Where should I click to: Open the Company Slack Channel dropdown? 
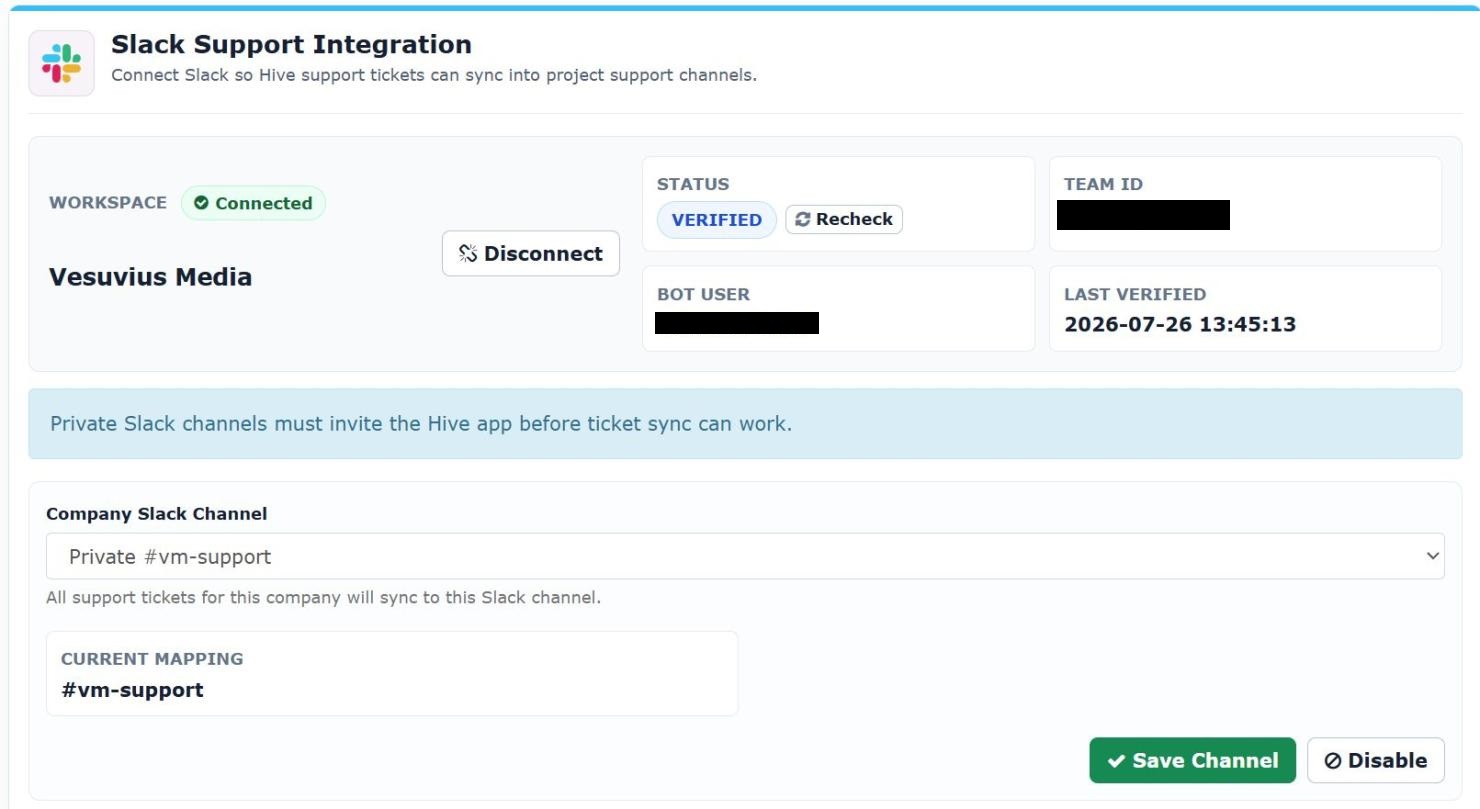(745, 556)
